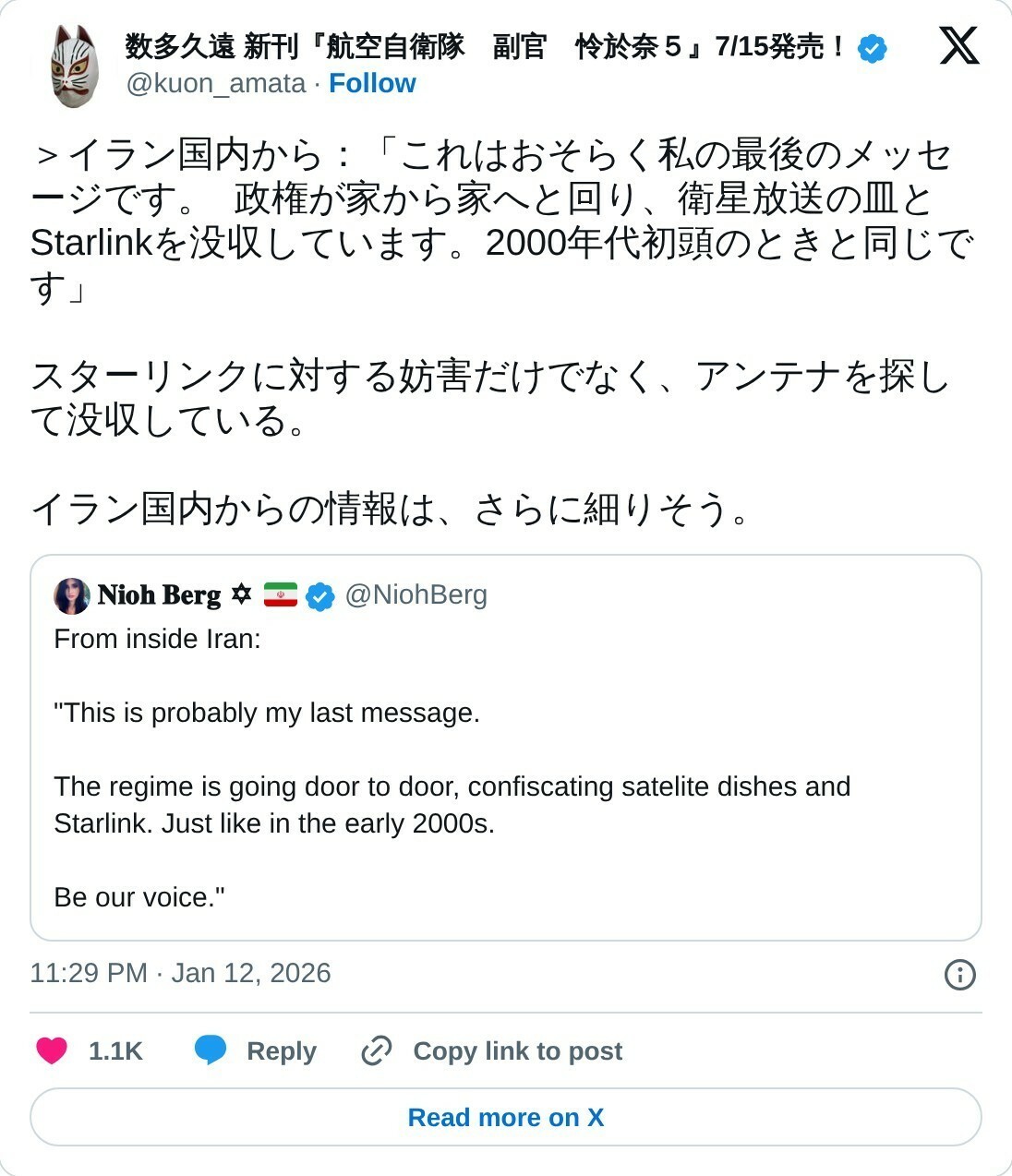This screenshot has width=1012, height=1176.
Task: Follow the @kuon_amata account
Action: point(372,83)
